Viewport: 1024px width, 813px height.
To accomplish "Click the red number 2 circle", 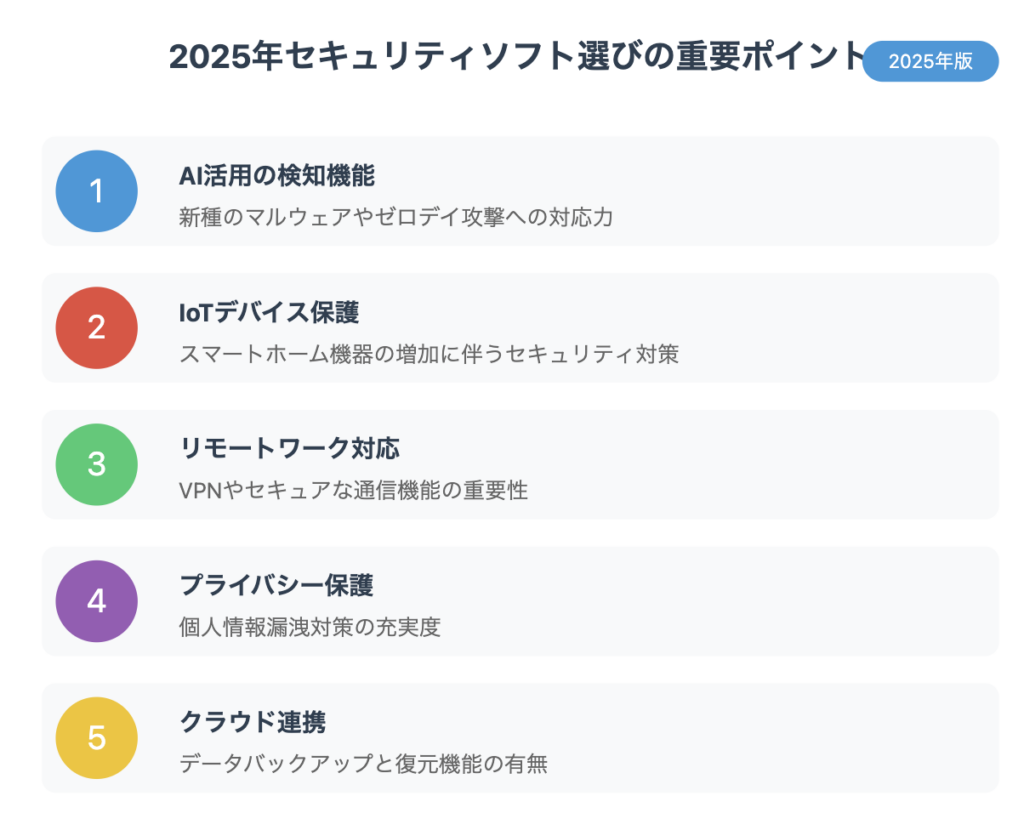I will coord(97,328).
